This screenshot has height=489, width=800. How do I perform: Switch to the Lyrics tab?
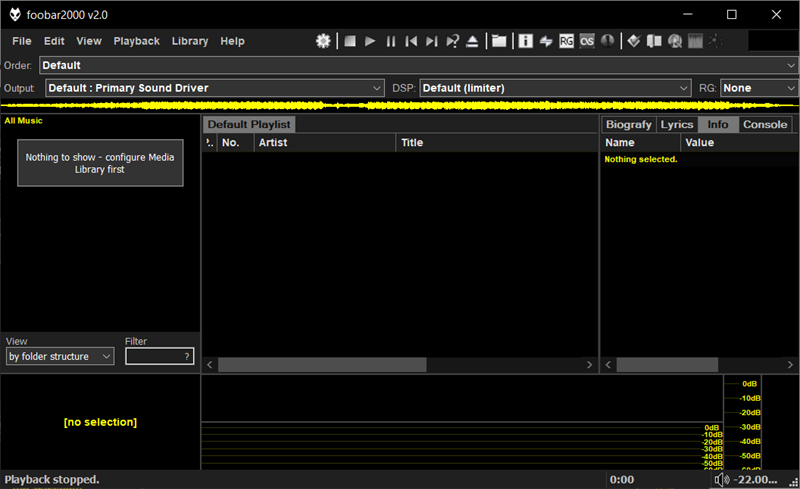coord(677,125)
